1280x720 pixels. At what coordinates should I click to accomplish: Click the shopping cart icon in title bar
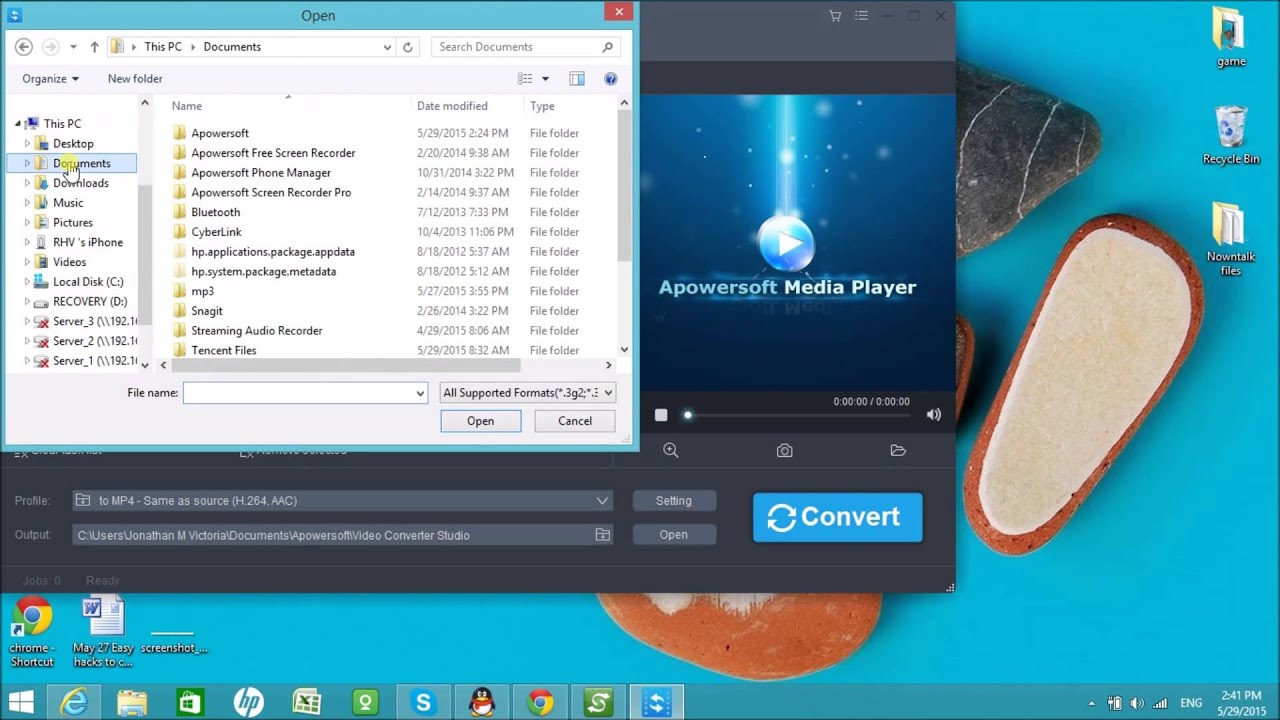coord(835,16)
